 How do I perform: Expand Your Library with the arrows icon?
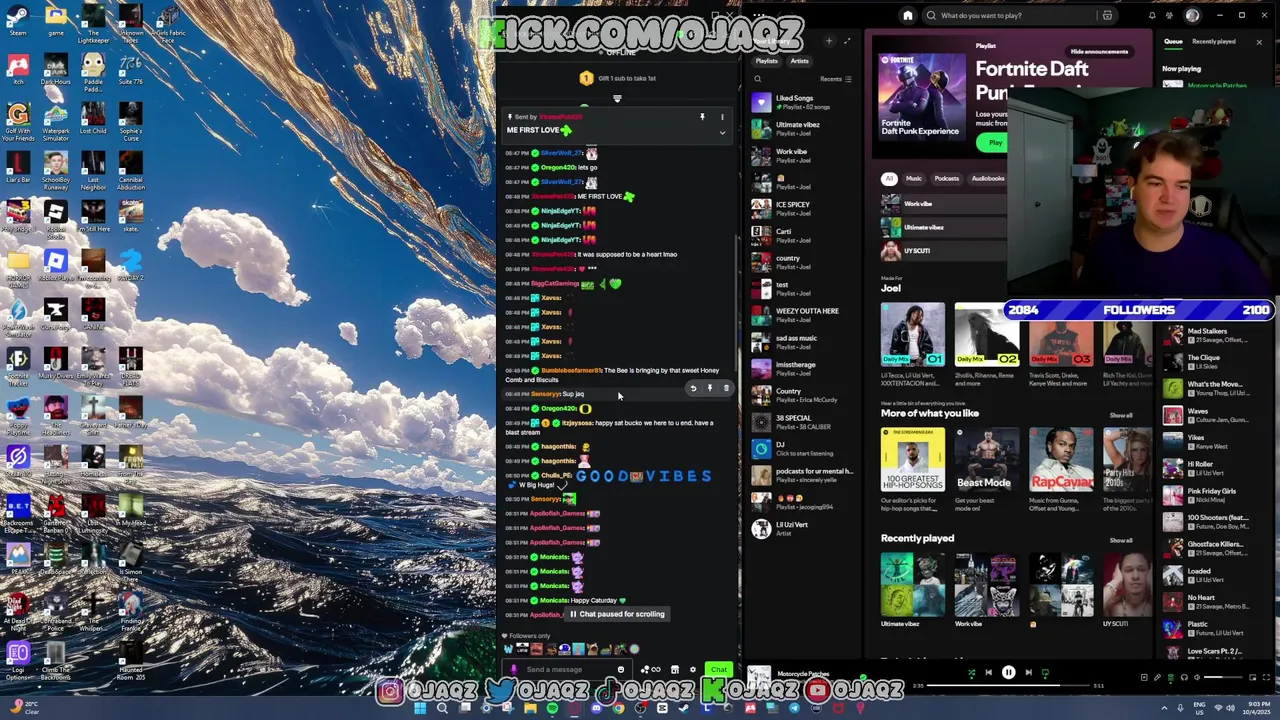847,41
